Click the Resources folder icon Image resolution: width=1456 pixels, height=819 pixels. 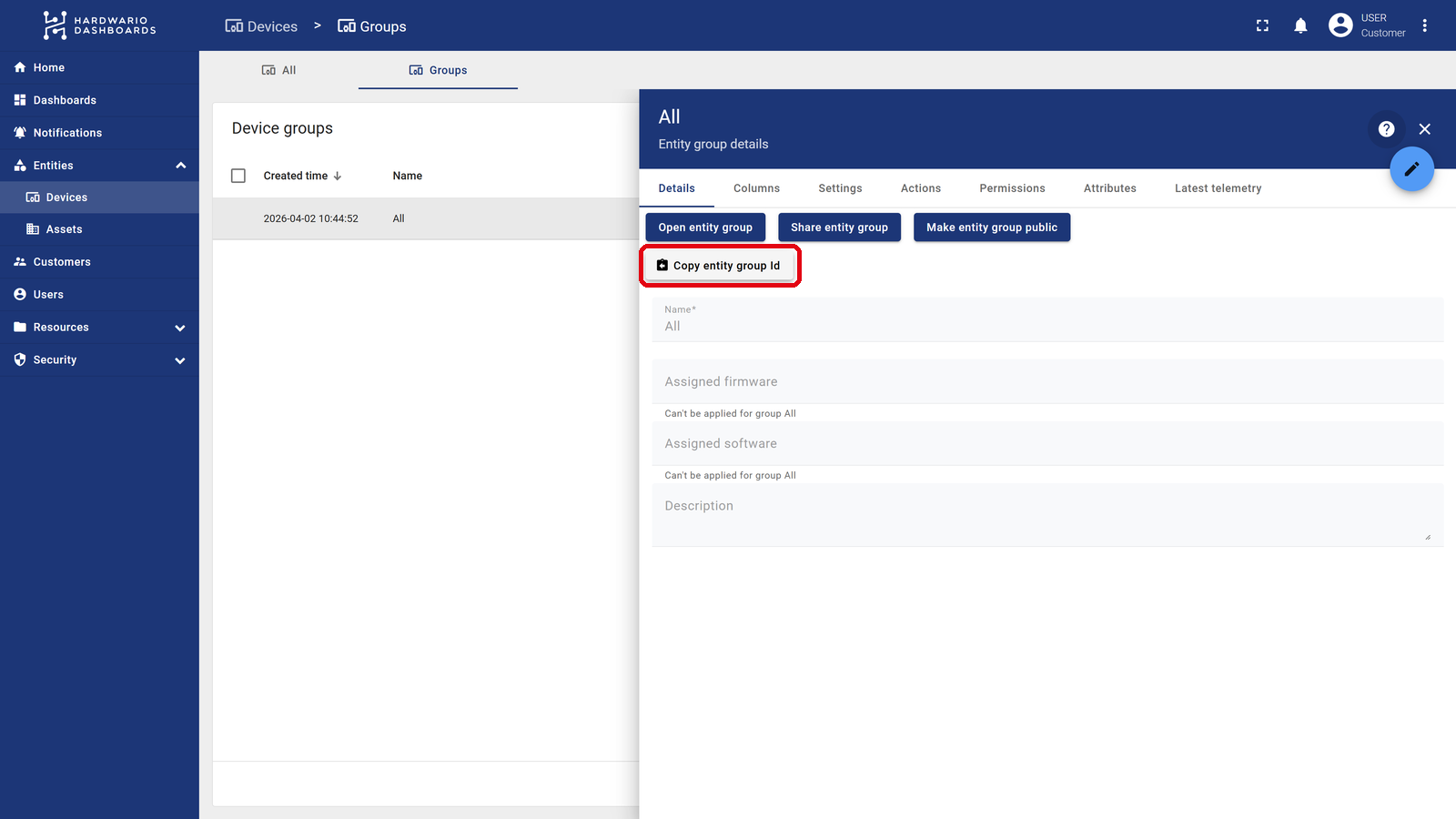click(20, 327)
